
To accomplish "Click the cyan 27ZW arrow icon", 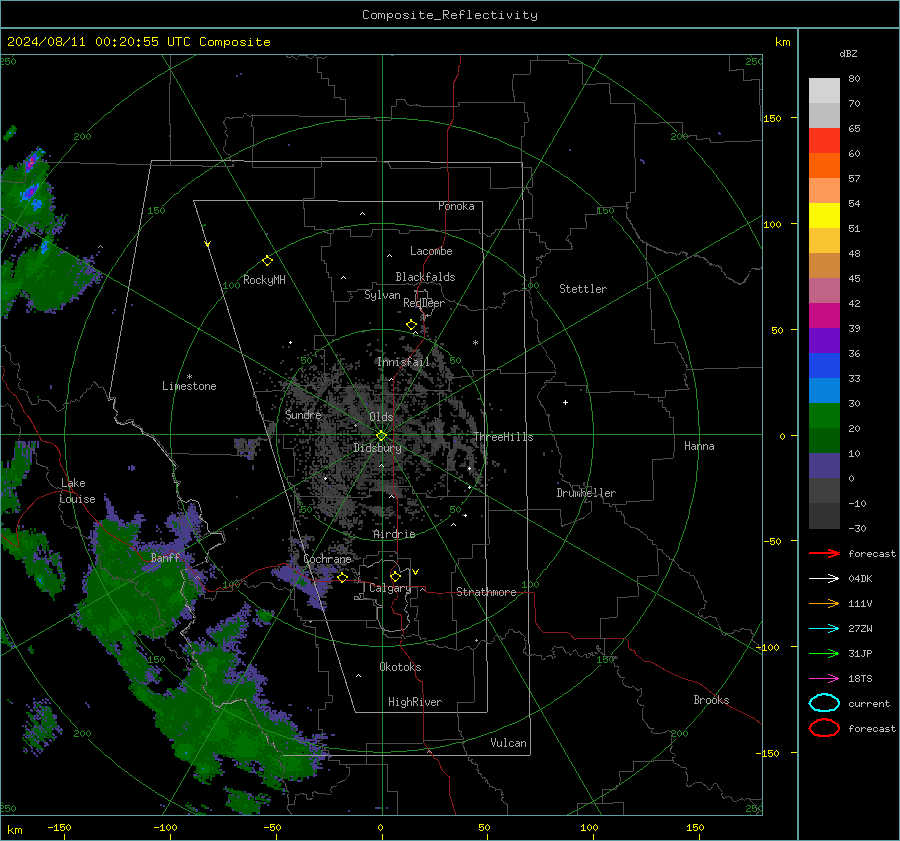I will pos(824,629).
